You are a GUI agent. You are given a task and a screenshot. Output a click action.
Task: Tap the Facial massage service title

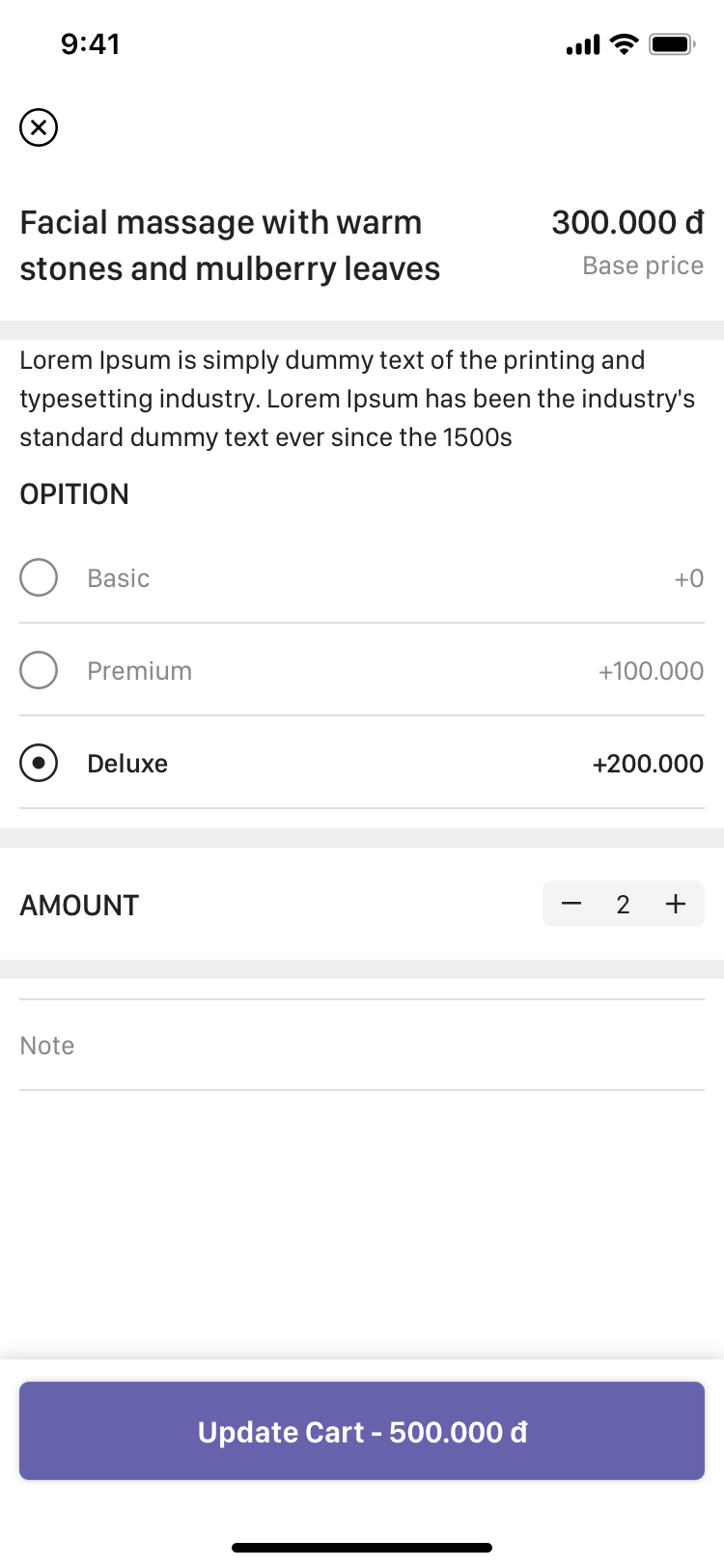pos(230,245)
